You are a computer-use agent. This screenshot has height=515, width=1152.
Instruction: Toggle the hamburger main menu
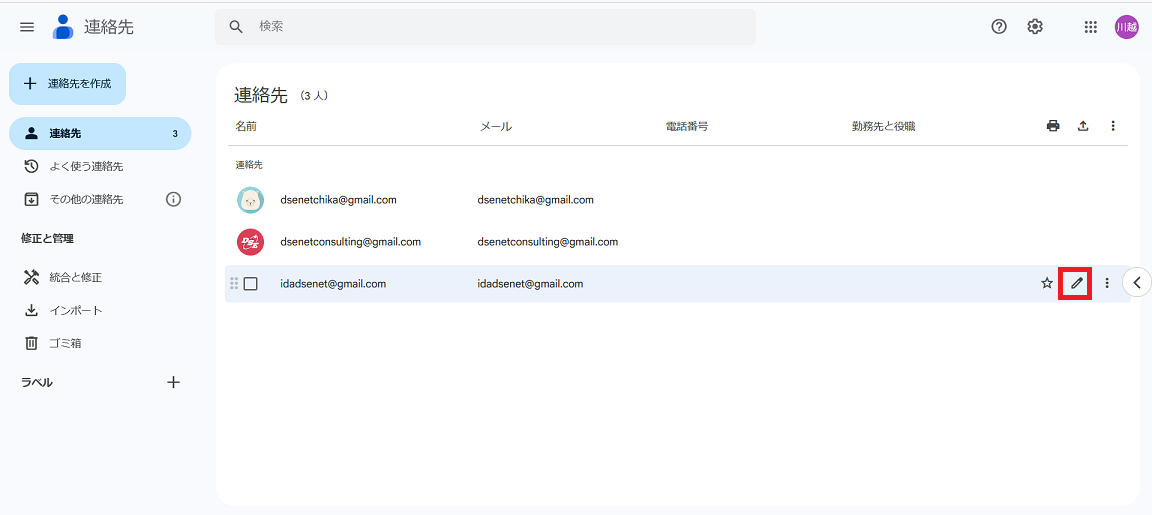[27, 27]
